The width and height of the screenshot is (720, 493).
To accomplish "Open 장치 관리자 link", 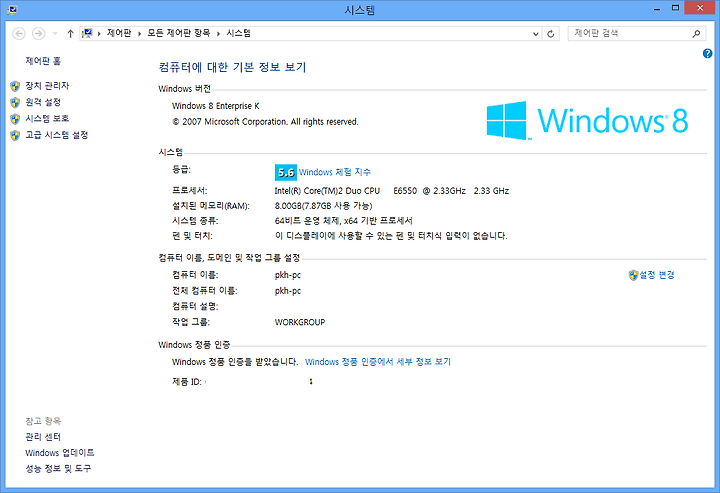I will (x=47, y=85).
